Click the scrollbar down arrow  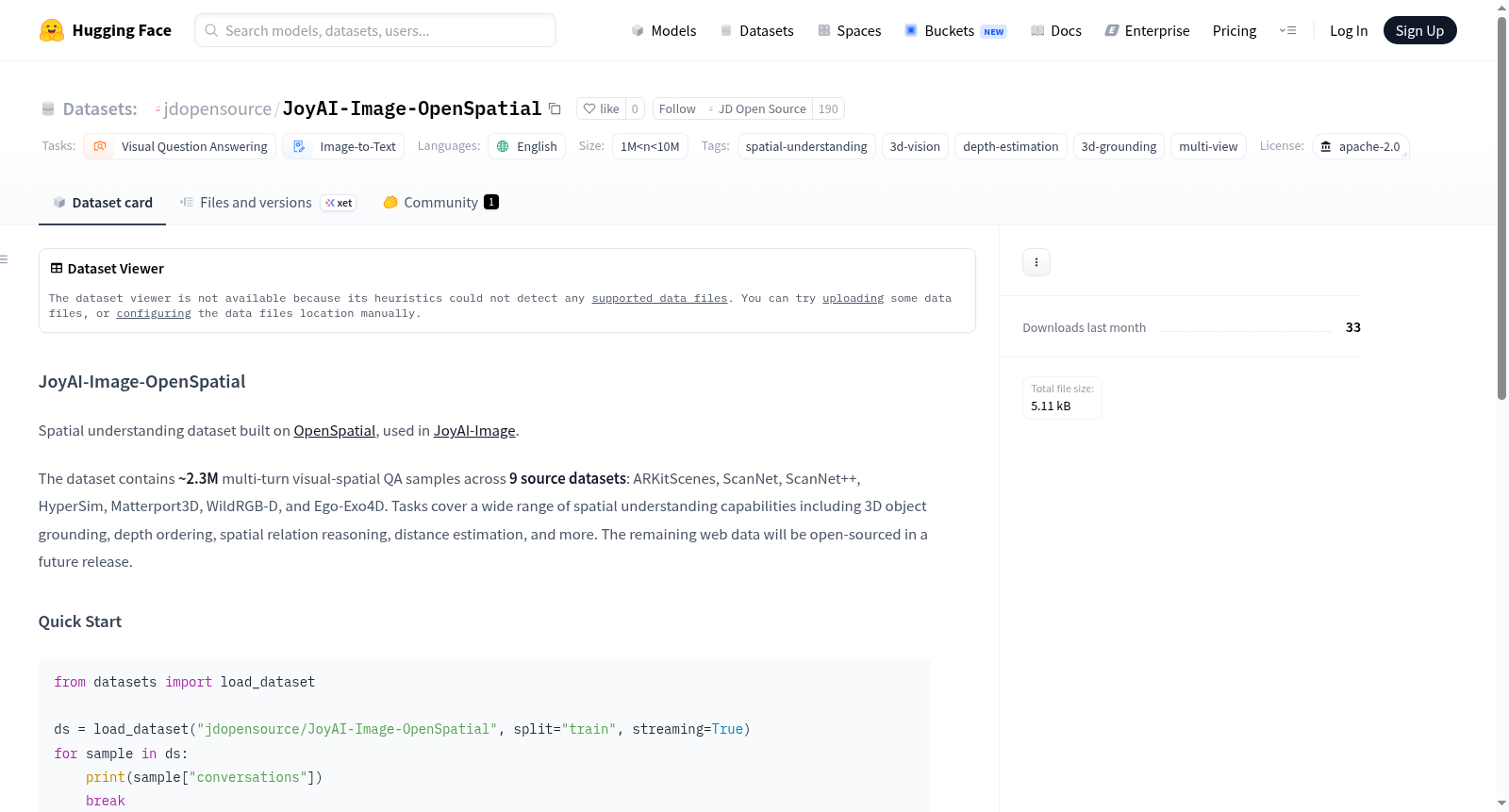tap(1501, 804)
